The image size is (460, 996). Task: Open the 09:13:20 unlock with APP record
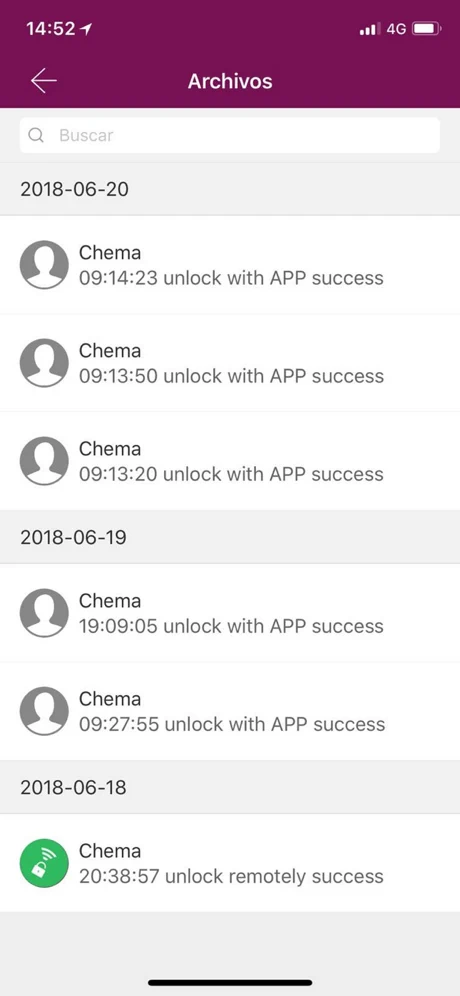click(x=230, y=461)
